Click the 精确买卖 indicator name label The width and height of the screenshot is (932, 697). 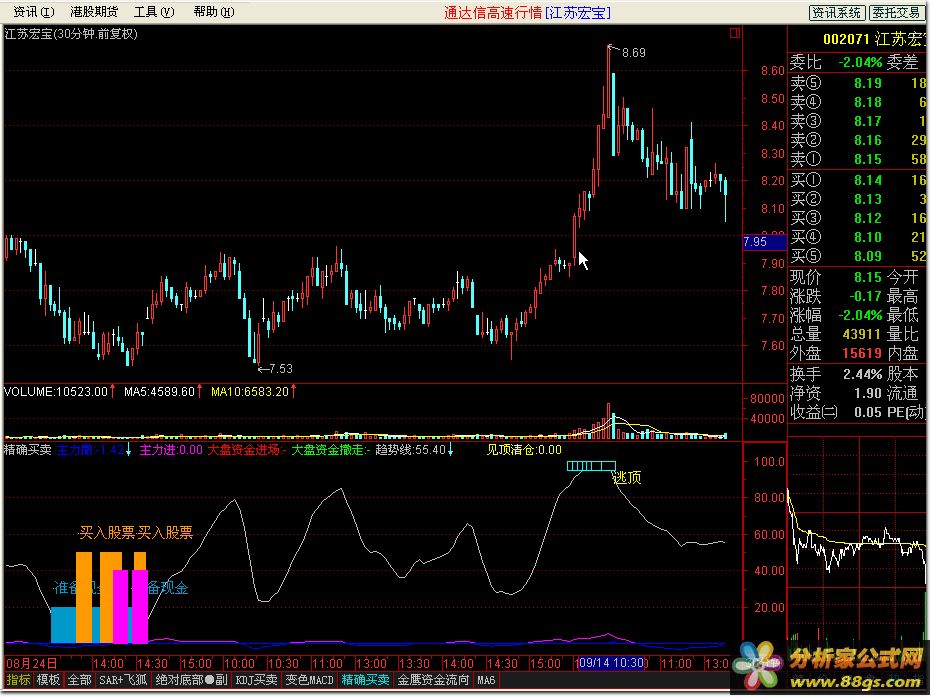point(28,450)
